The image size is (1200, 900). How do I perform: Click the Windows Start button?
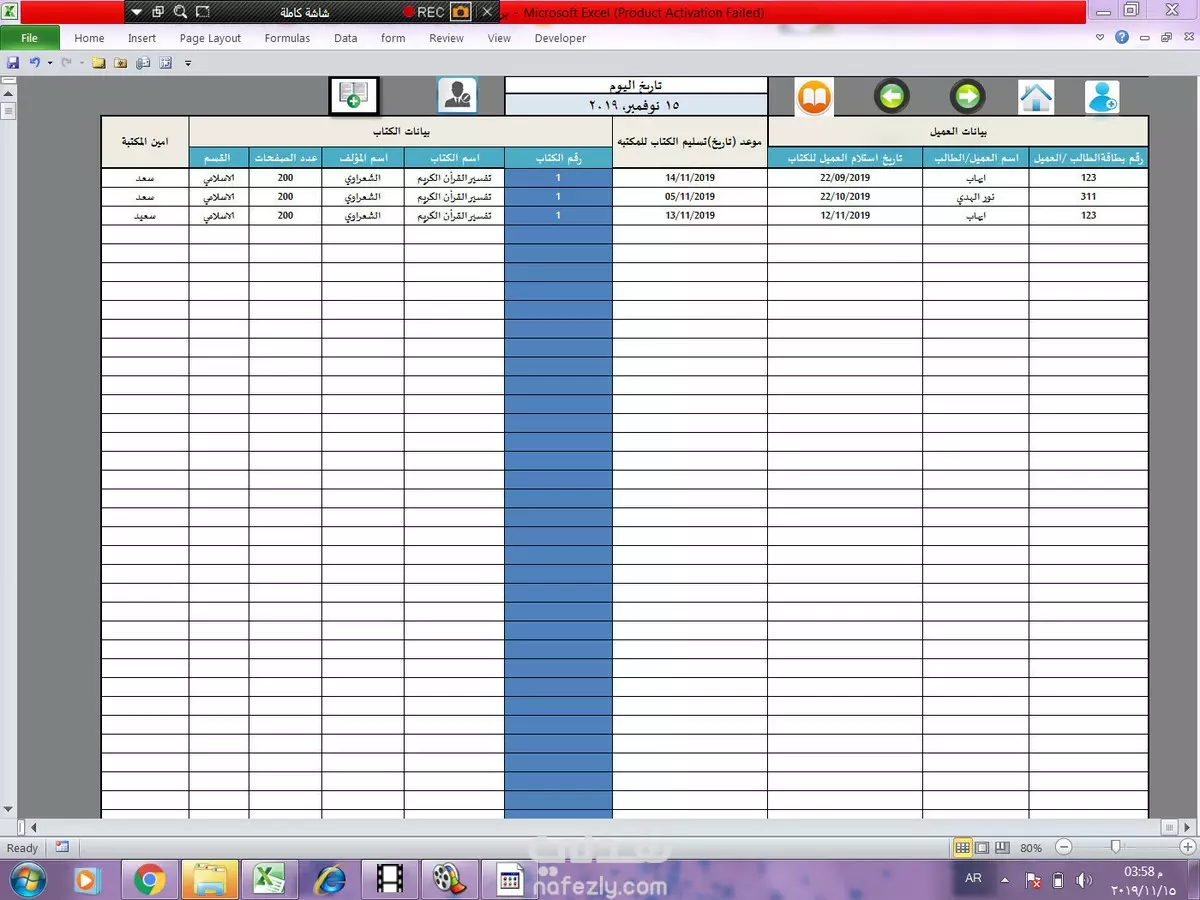point(26,879)
